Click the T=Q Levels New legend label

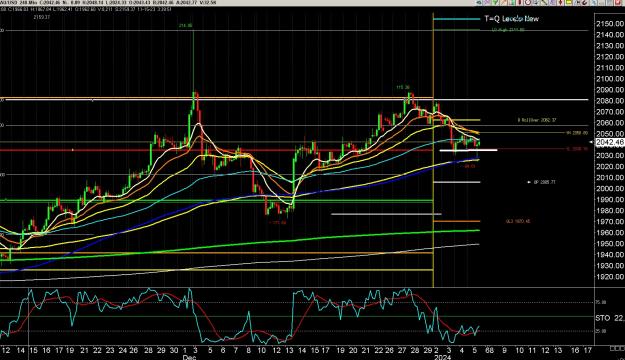pyautogui.click(x=511, y=19)
